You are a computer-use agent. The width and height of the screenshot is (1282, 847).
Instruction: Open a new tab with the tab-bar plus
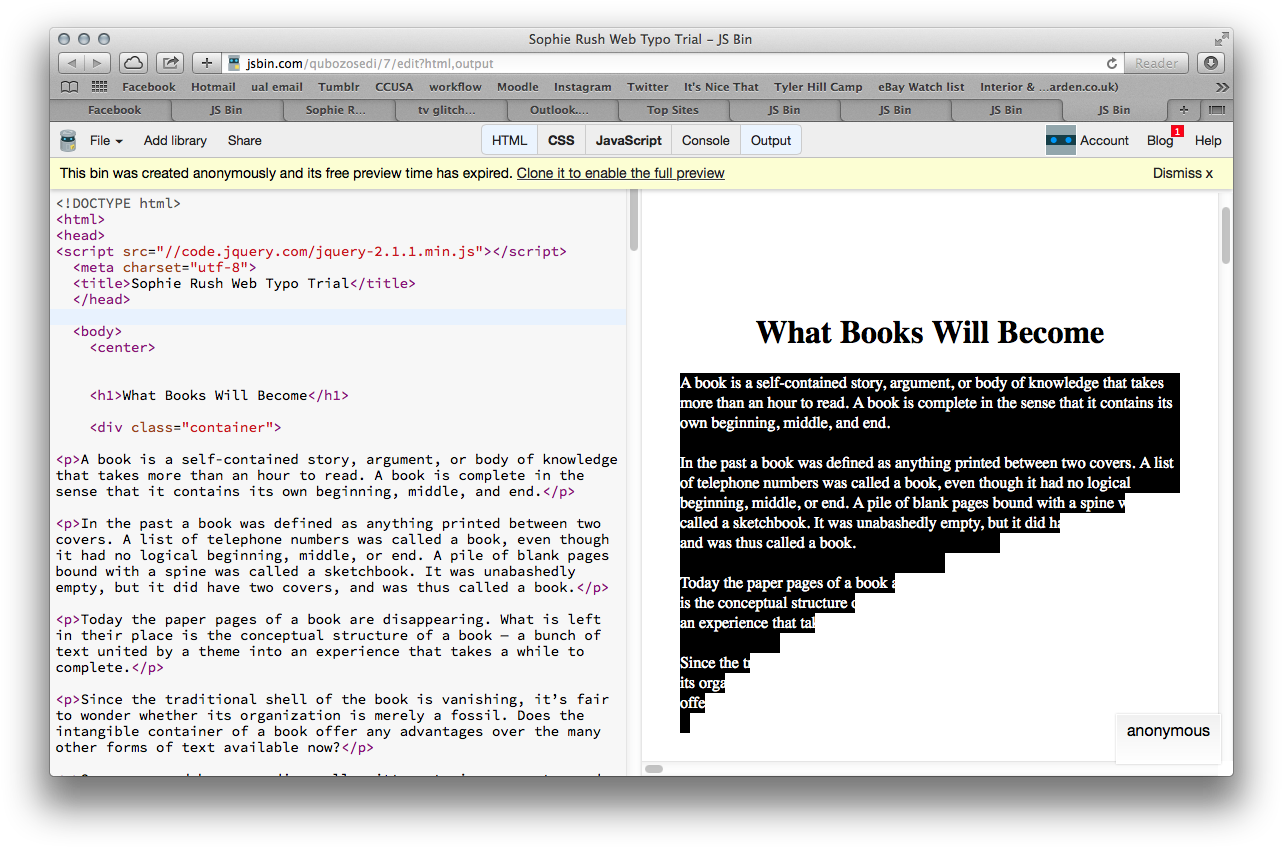(1184, 110)
